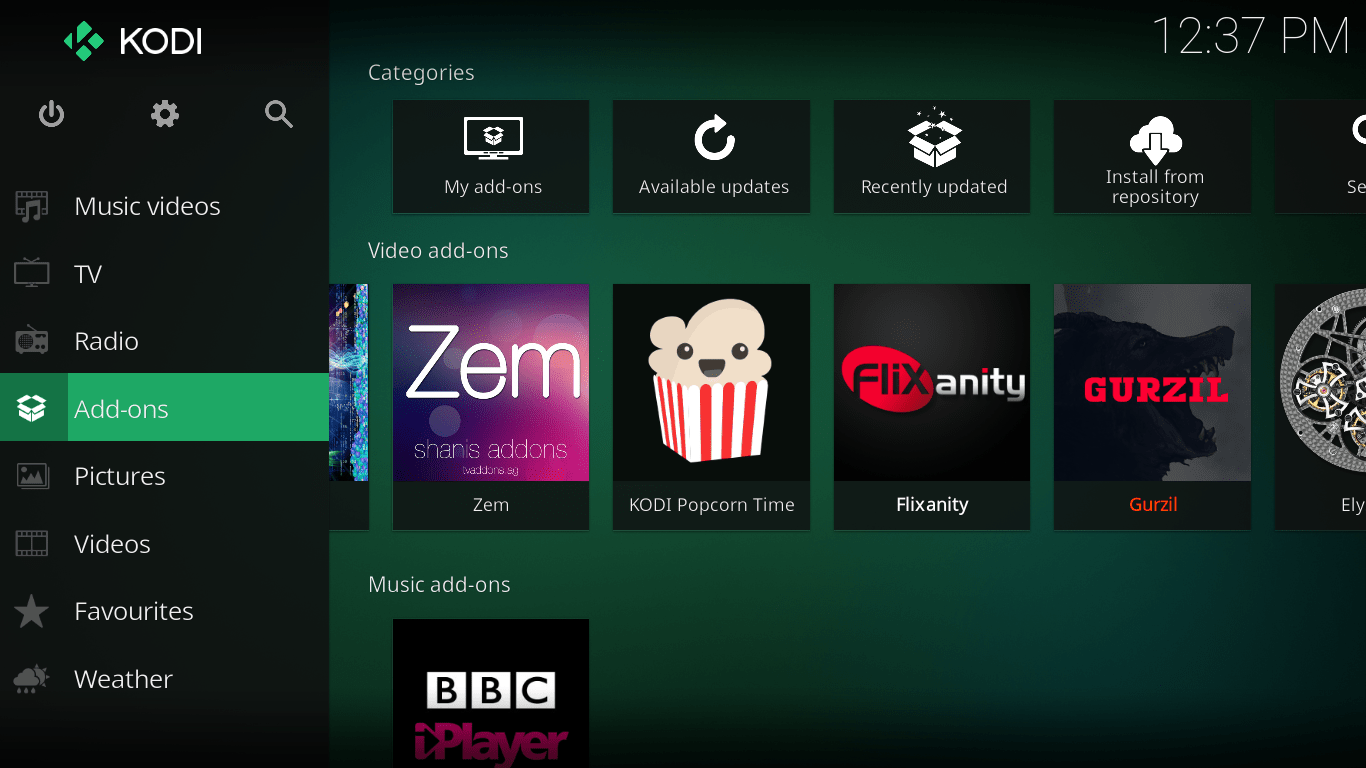This screenshot has width=1366, height=768.
Task: Click the Weather cloud icon
Action: pos(31,679)
